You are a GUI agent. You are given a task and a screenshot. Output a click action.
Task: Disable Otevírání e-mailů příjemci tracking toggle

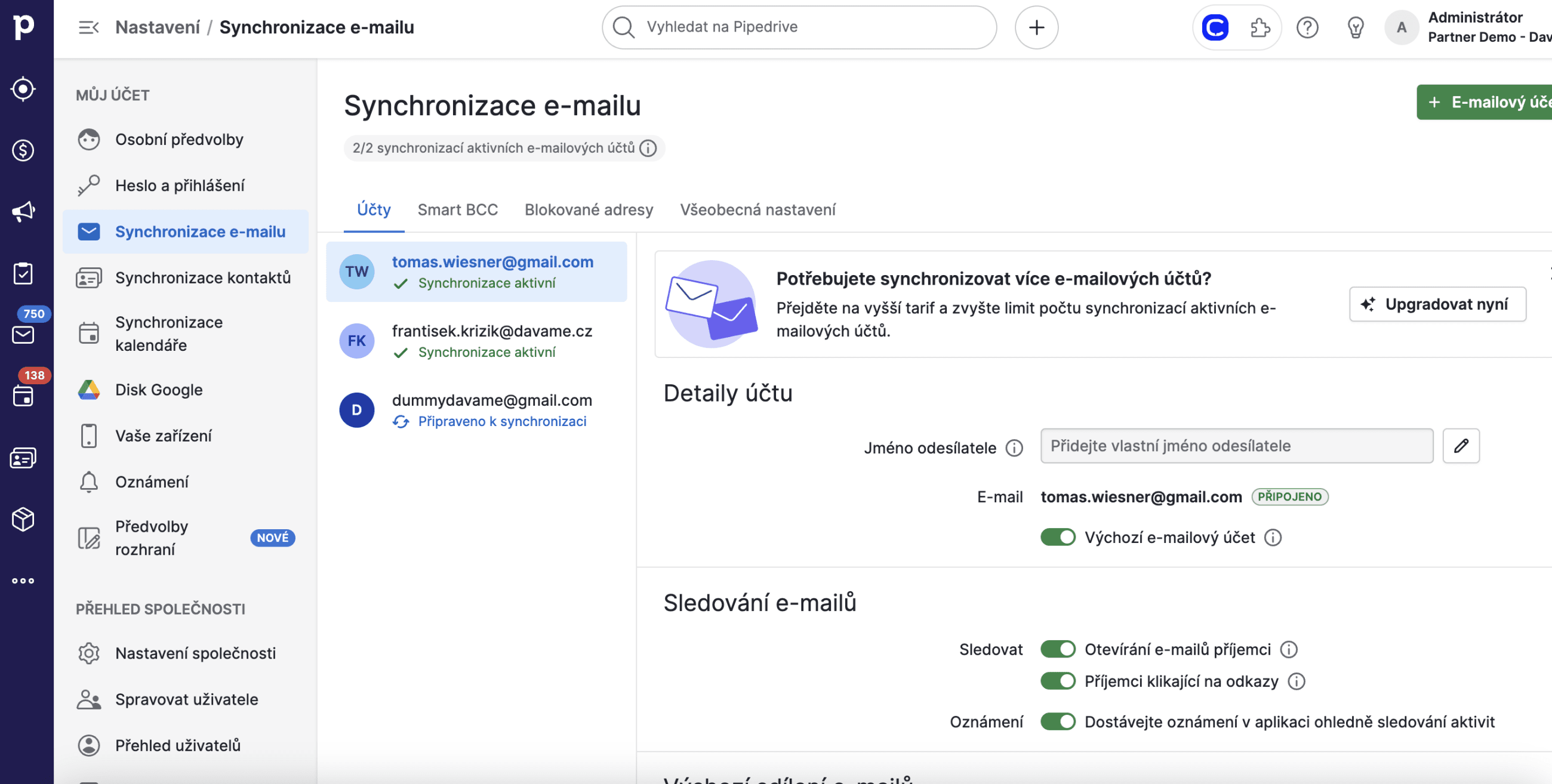tap(1057, 649)
